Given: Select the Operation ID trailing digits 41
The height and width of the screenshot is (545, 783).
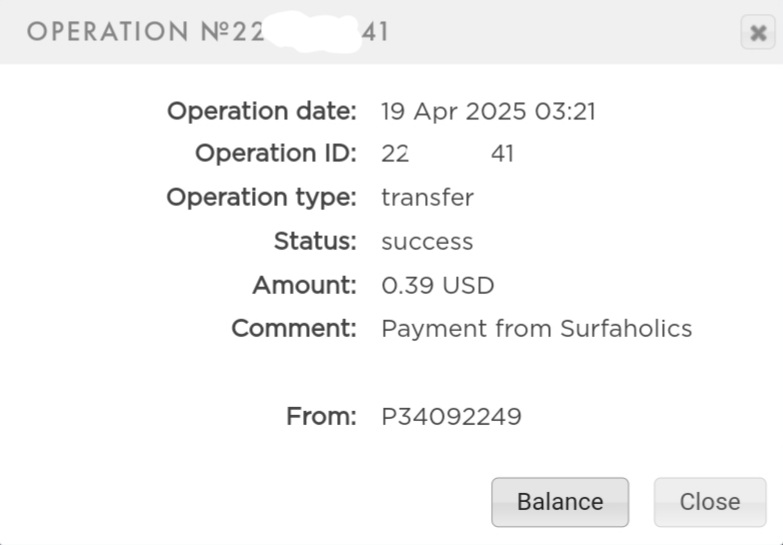Looking at the screenshot, I should [x=502, y=153].
